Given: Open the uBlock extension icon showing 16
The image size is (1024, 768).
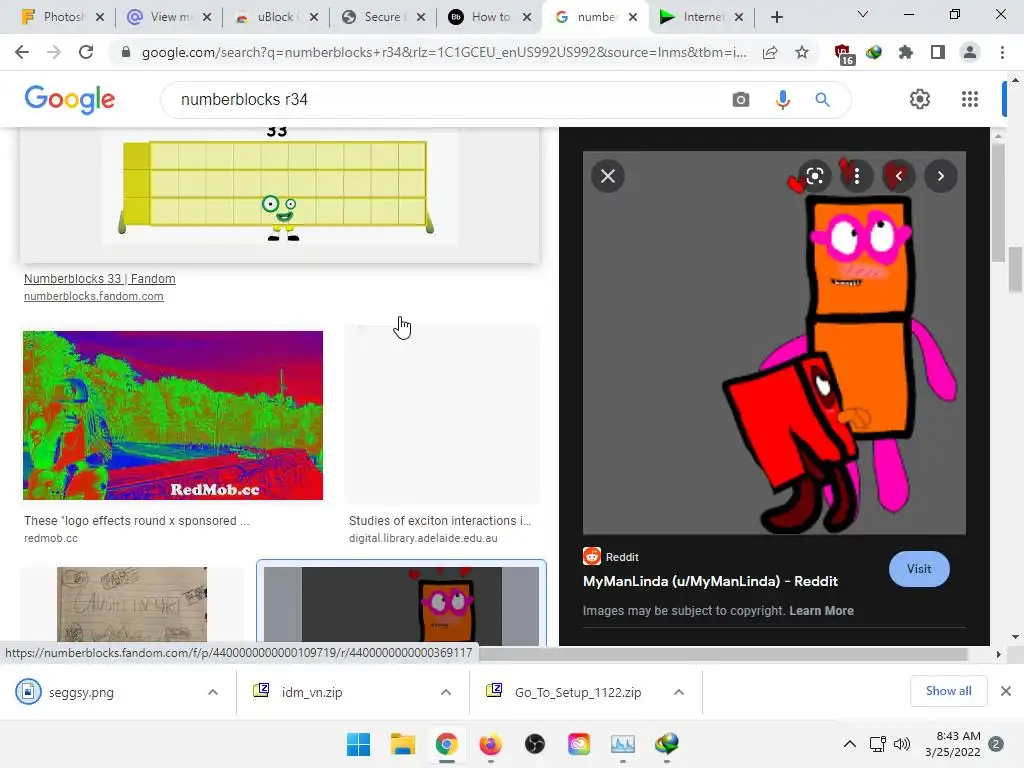Looking at the screenshot, I should point(844,54).
